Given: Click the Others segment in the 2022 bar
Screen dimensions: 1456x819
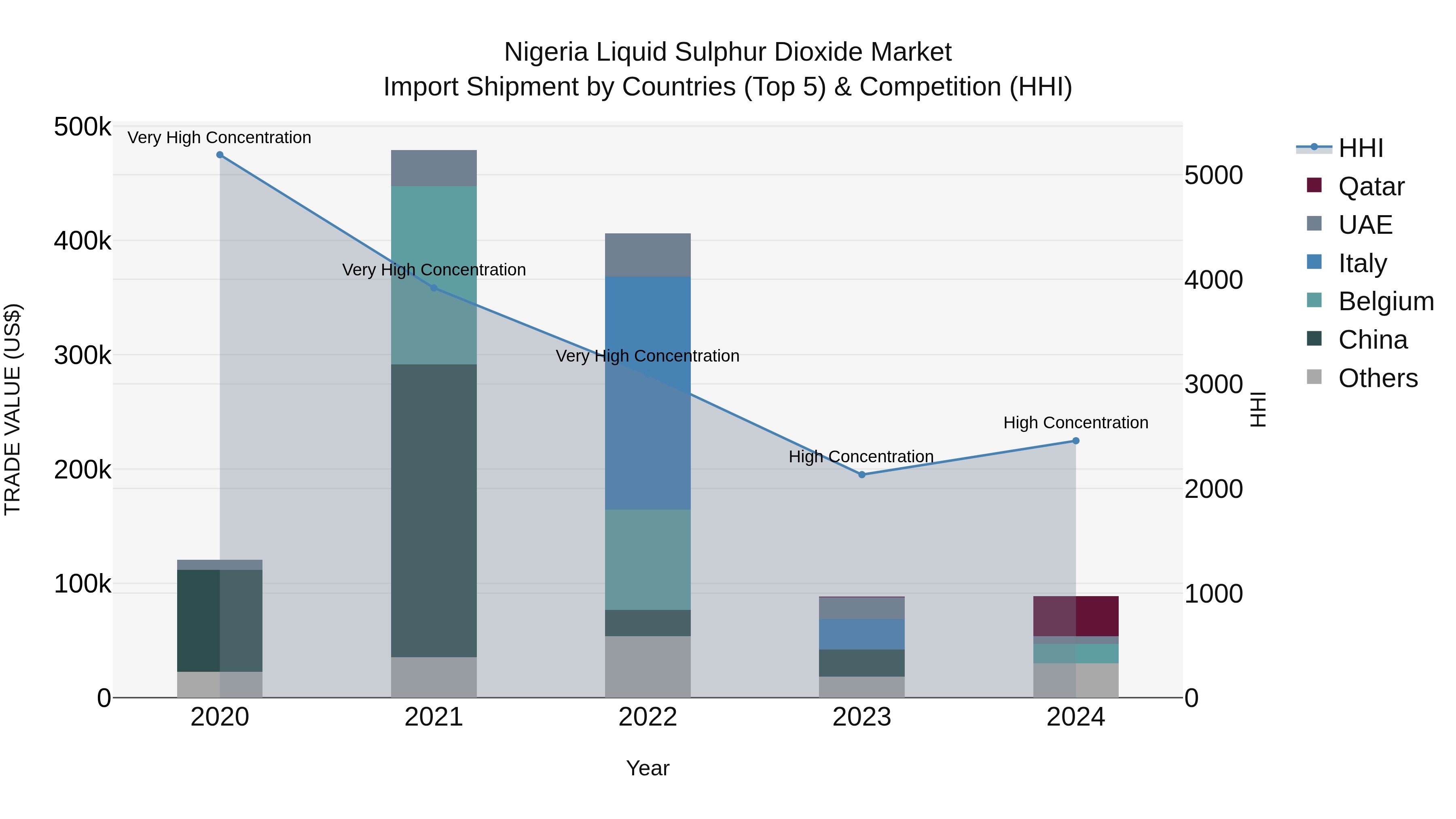Looking at the screenshot, I should click(648, 667).
